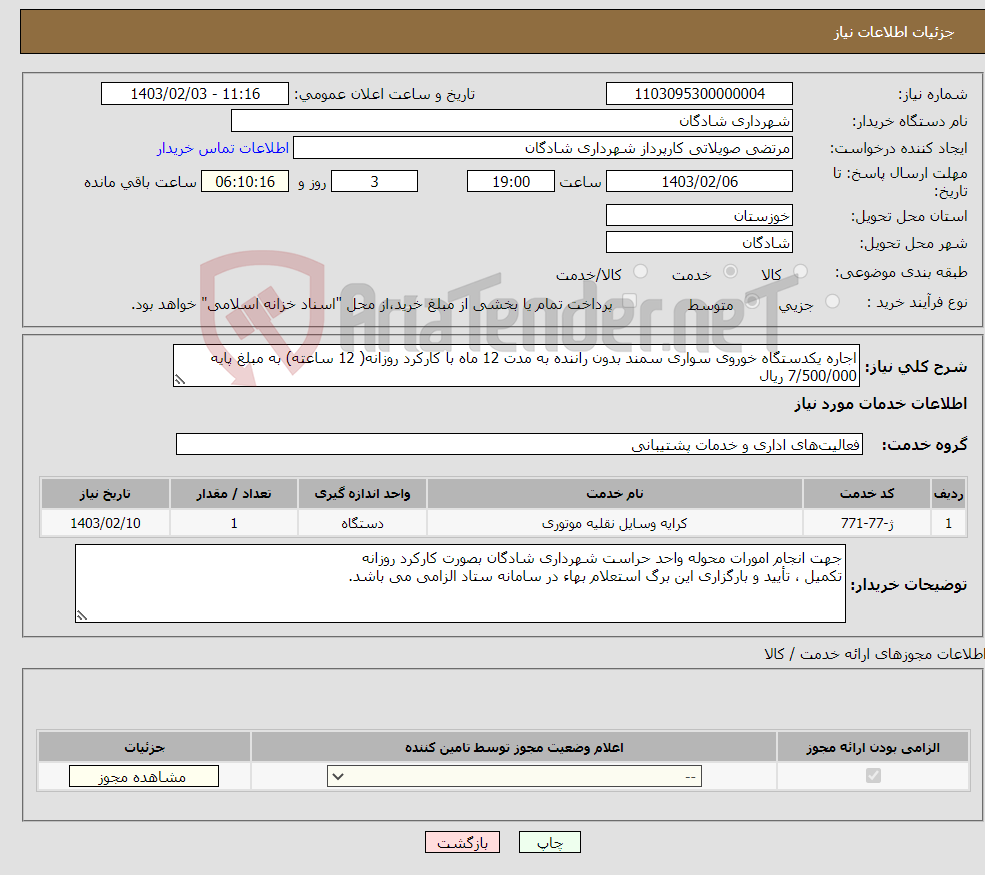Click the جزئیات اطلاعات نیاز page title
This screenshot has height=875, width=985.
pos(894,32)
